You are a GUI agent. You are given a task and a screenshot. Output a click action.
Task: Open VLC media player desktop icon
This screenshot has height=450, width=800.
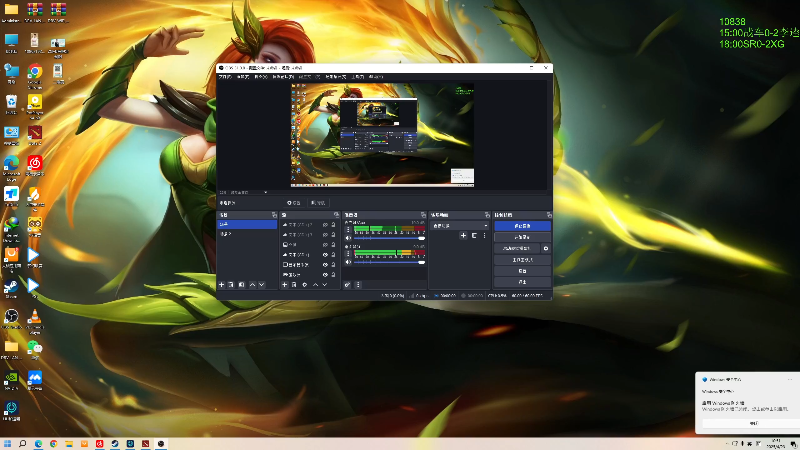click(x=35, y=320)
